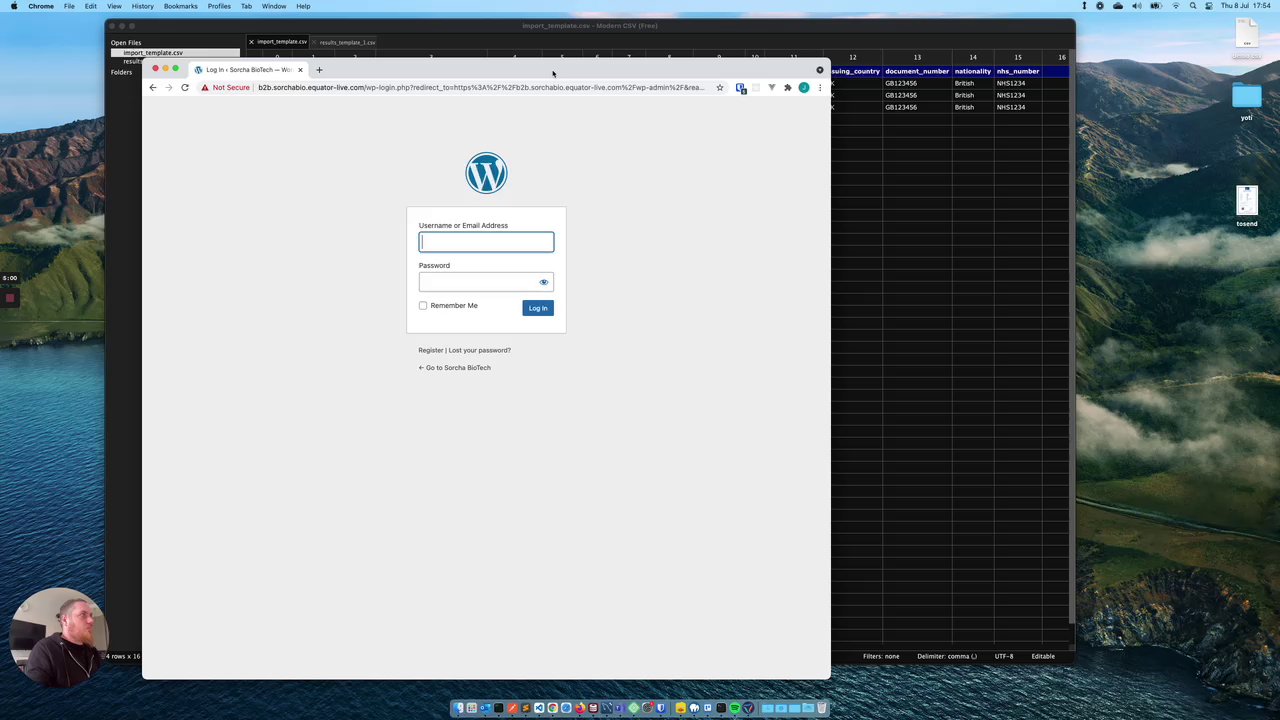The image size is (1280, 720).
Task: Click the nationality column header
Action: [x=972, y=71]
